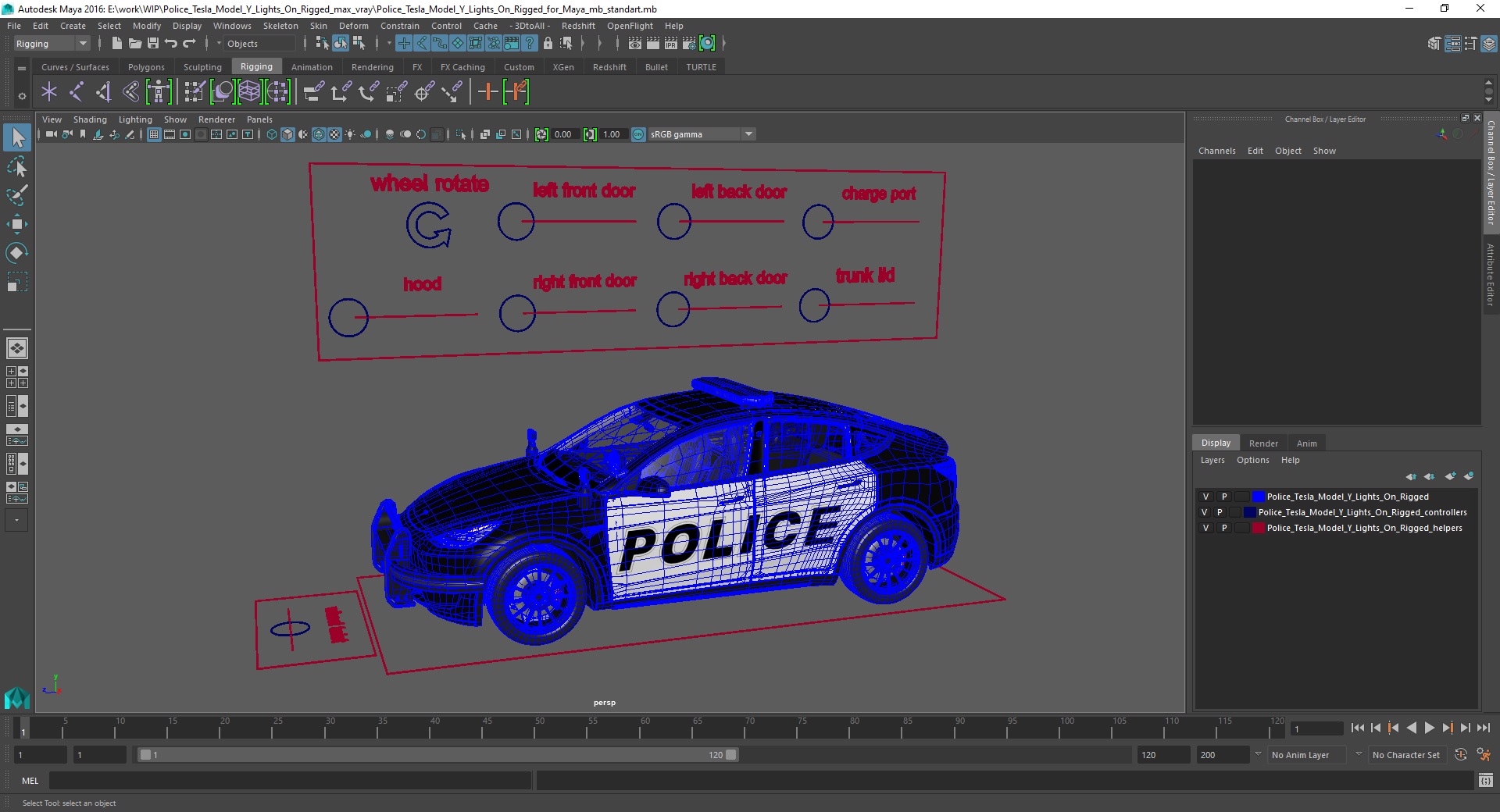
Task: Toggle visibility V of the helpers layer
Action: click(1205, 528)
